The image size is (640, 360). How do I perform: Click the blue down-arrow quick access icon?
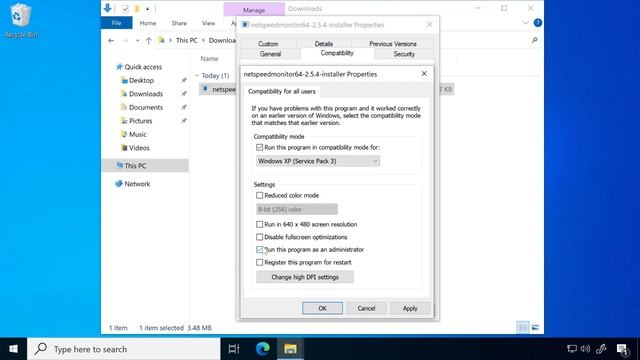point(107,8)
